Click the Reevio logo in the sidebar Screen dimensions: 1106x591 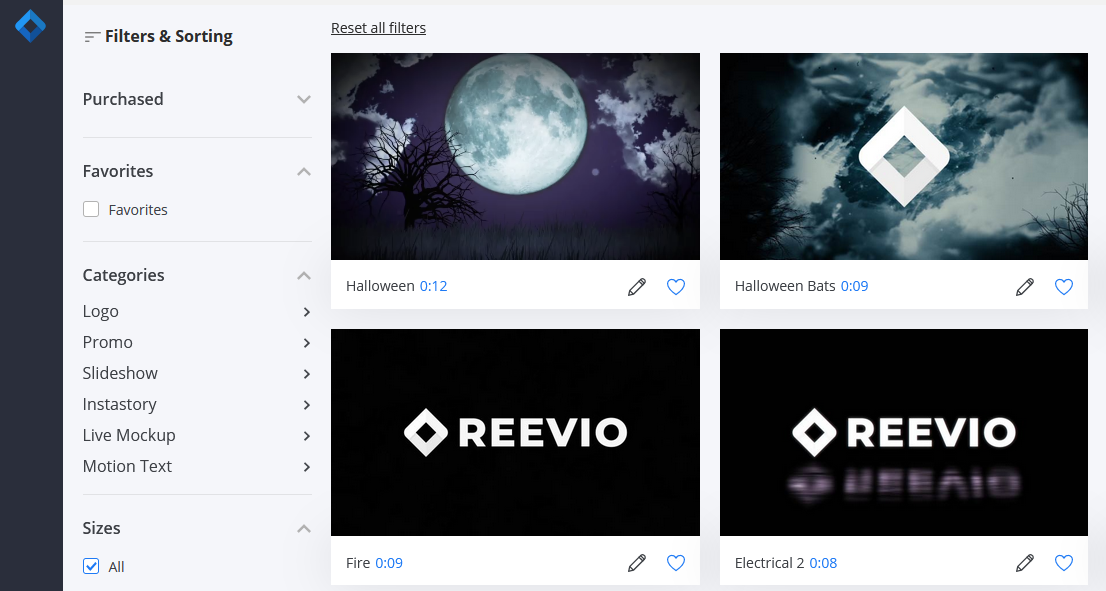pyautogui.click(x=30, y=26)
